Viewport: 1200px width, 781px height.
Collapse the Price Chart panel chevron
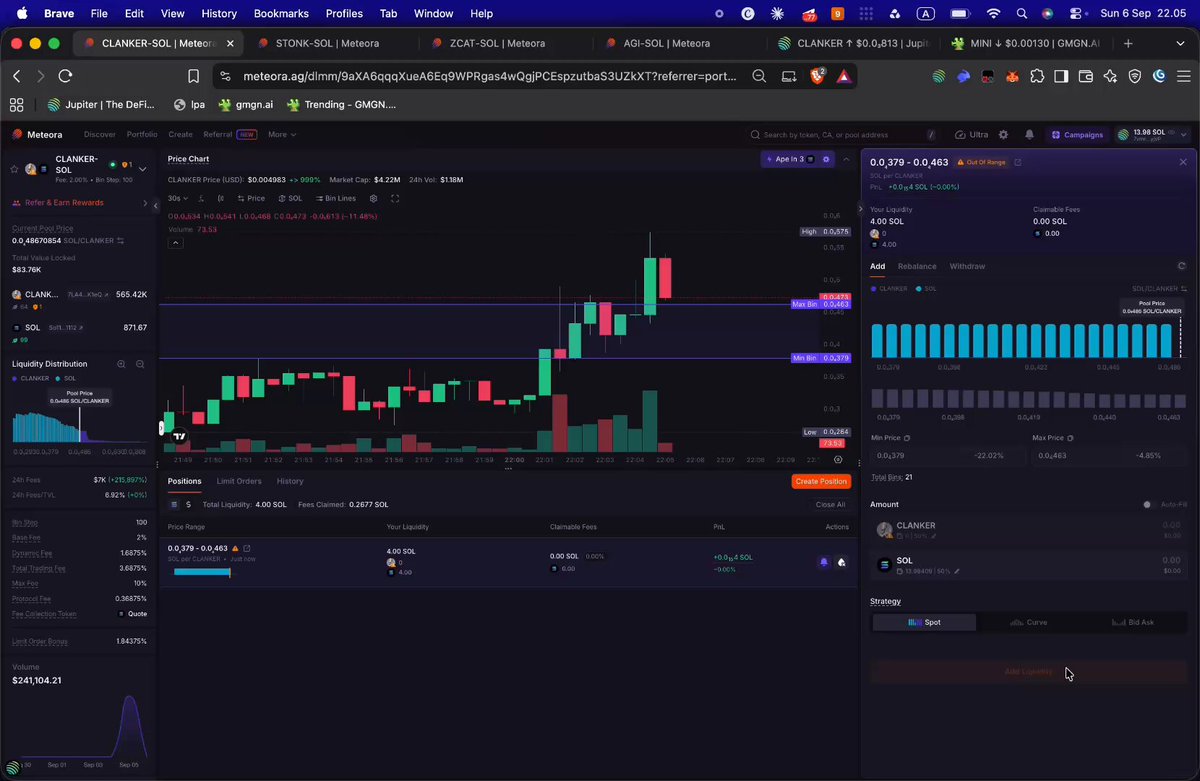847,159
